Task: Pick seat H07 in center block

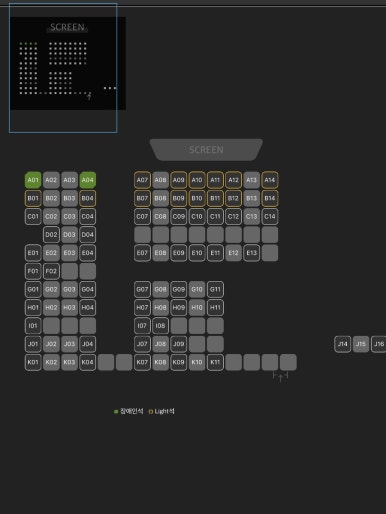Action: pos(142,307)
